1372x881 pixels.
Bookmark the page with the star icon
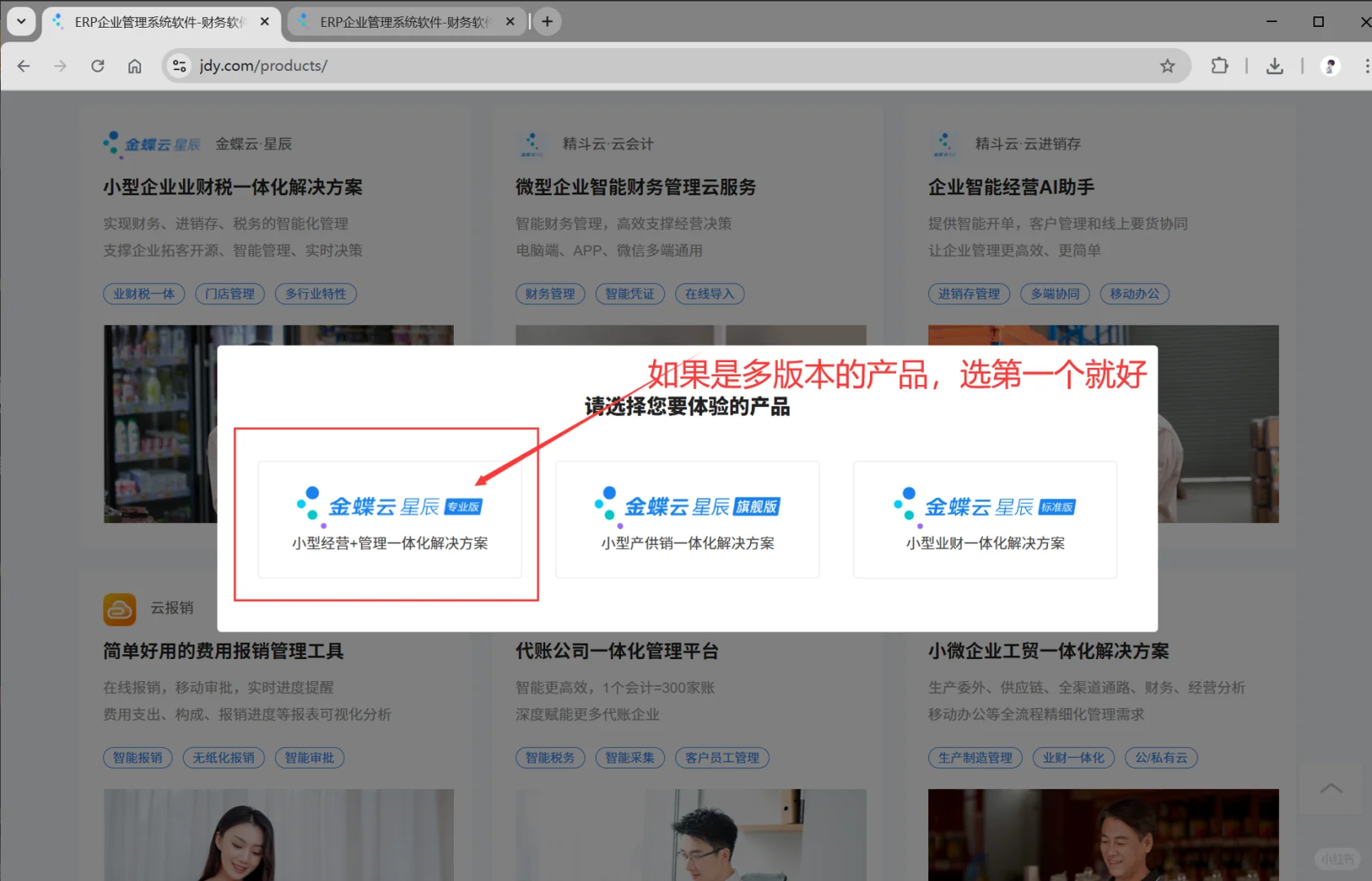click(x=1169, y=65)
